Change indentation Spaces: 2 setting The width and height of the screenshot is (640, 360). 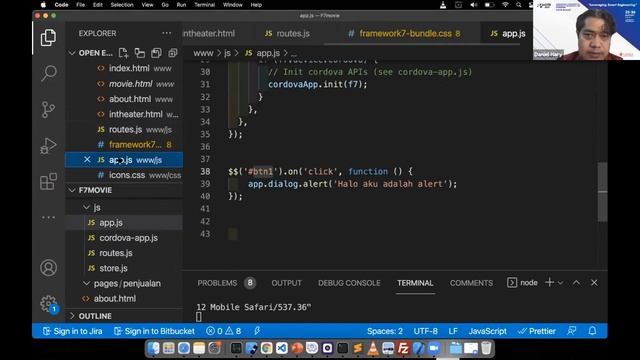(384, 331)
